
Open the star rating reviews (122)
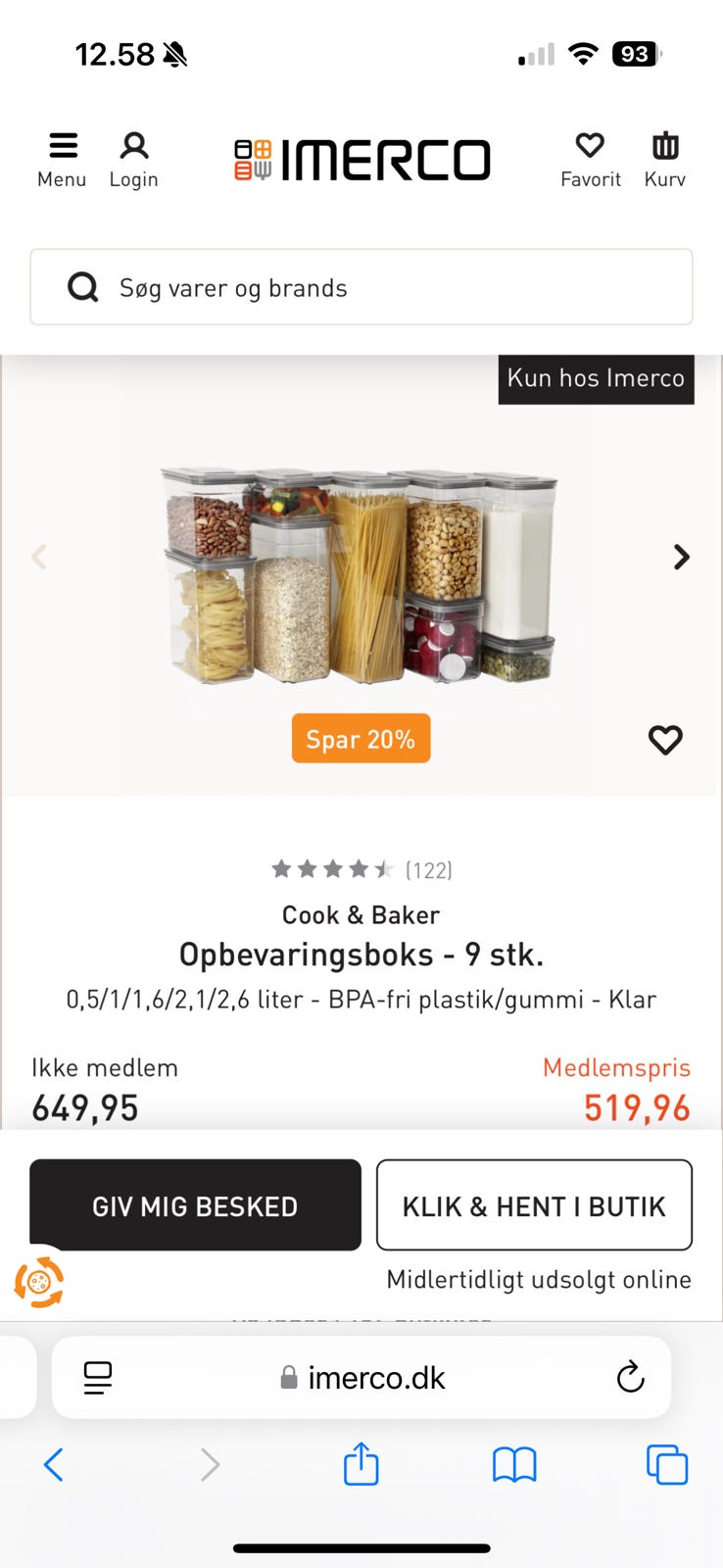tap(361, 869)
